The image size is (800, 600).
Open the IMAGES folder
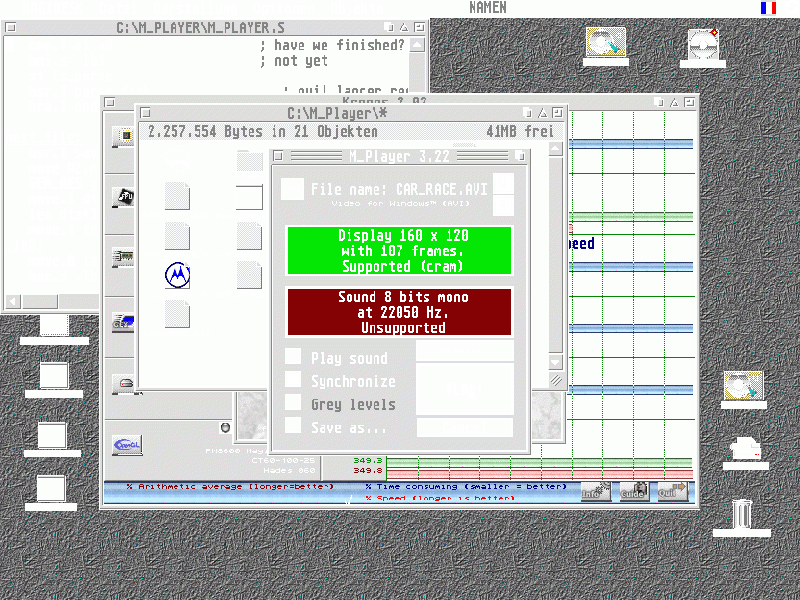pos(250,158)
